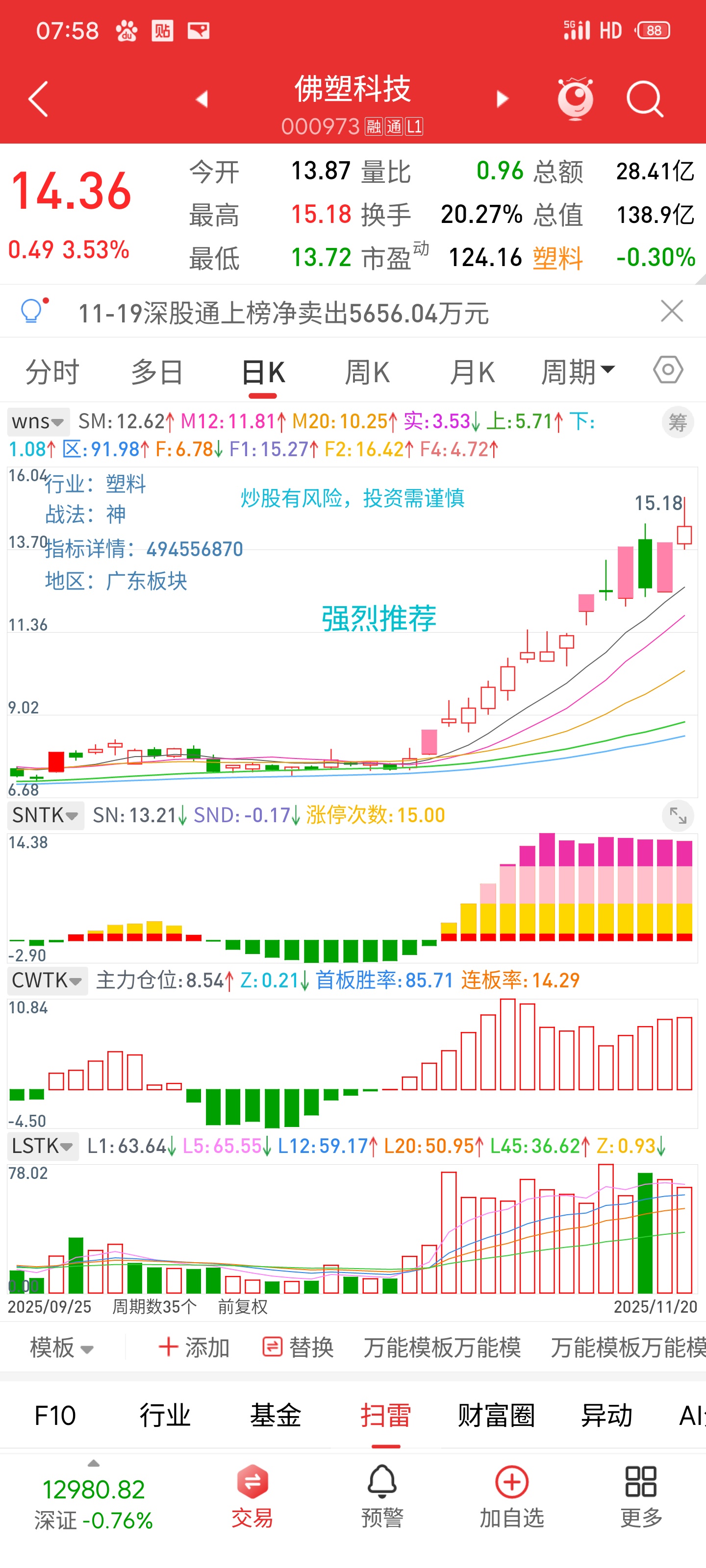
Task: Tap the 通 connect badge
Action: point(394,126)
